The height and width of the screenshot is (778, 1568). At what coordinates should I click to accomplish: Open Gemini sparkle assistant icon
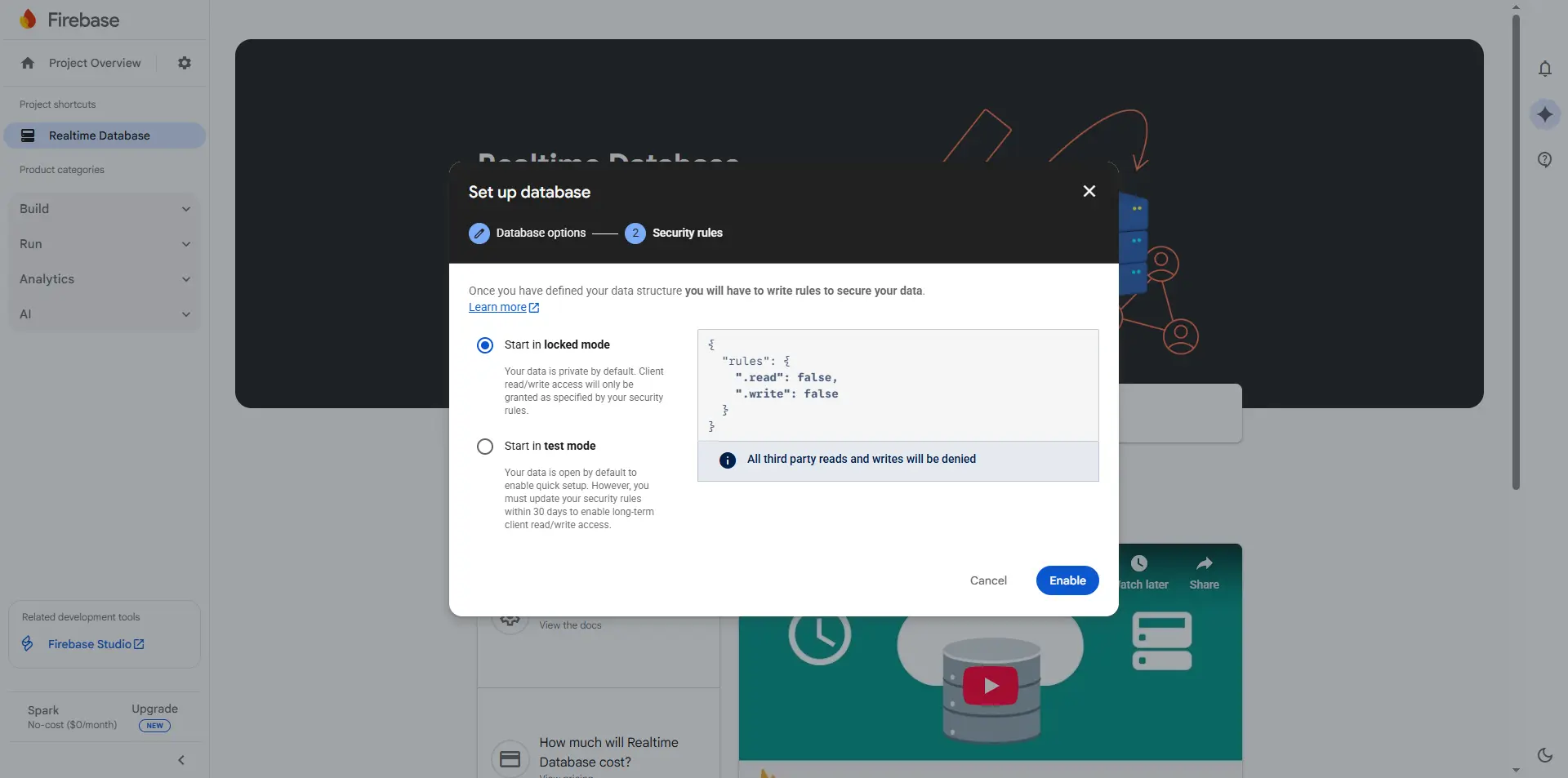click(1544, 114)
